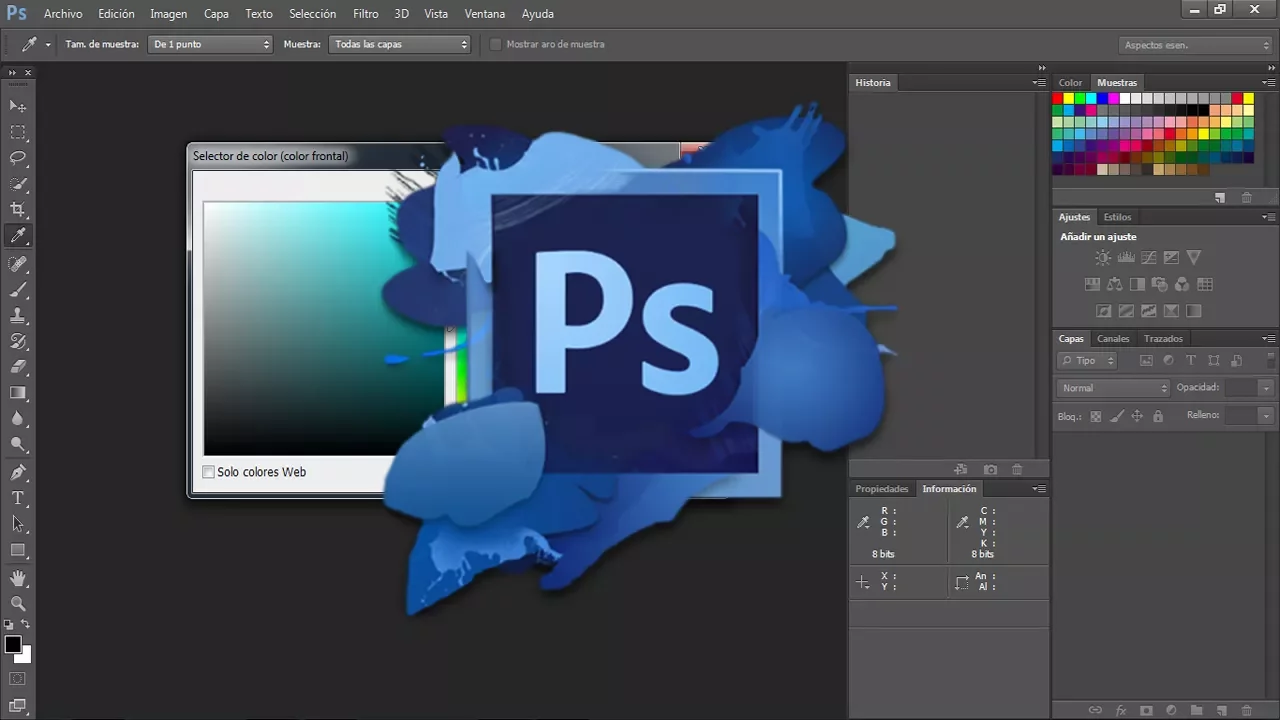This screenshot has width=1280, height=720.
Task: Switch the layer filtering toggle
Action: point(1271,361)
